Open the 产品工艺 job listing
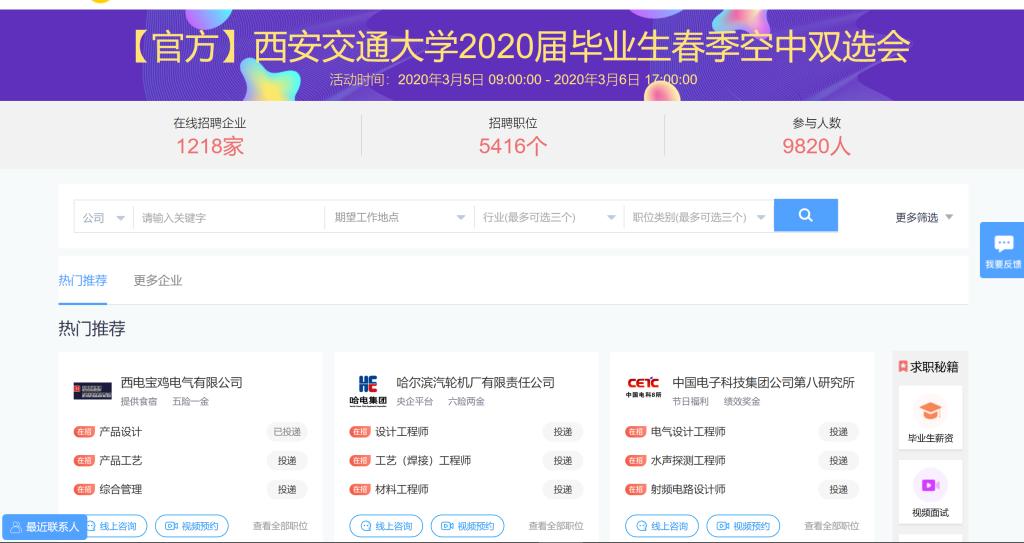1024x543 pixels. point(120,461)
